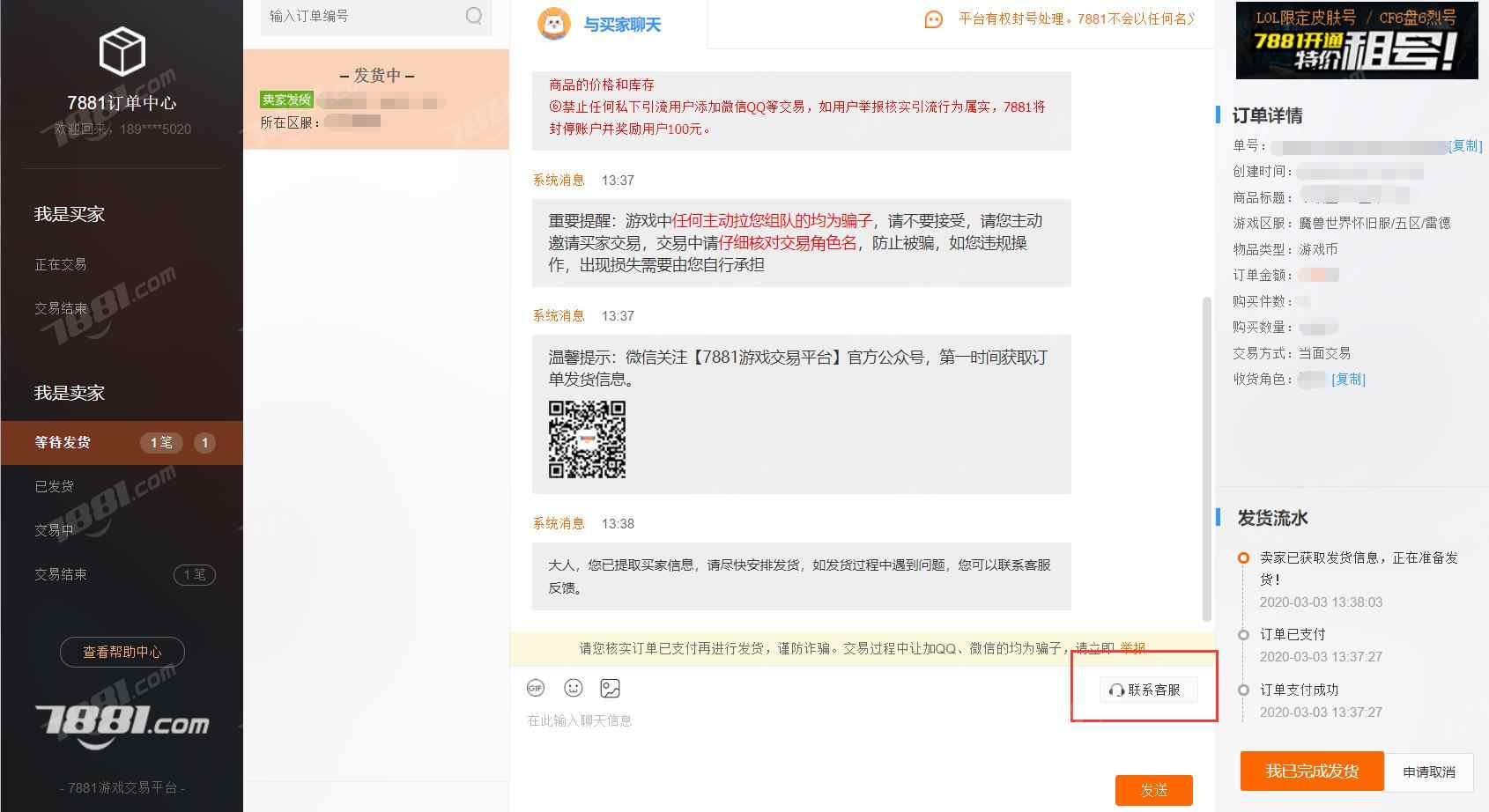Click the 游戏区服 魔兽世界怀旧服 row
The width and height of the screenshot is (1489, 812).
(1342, 223)
